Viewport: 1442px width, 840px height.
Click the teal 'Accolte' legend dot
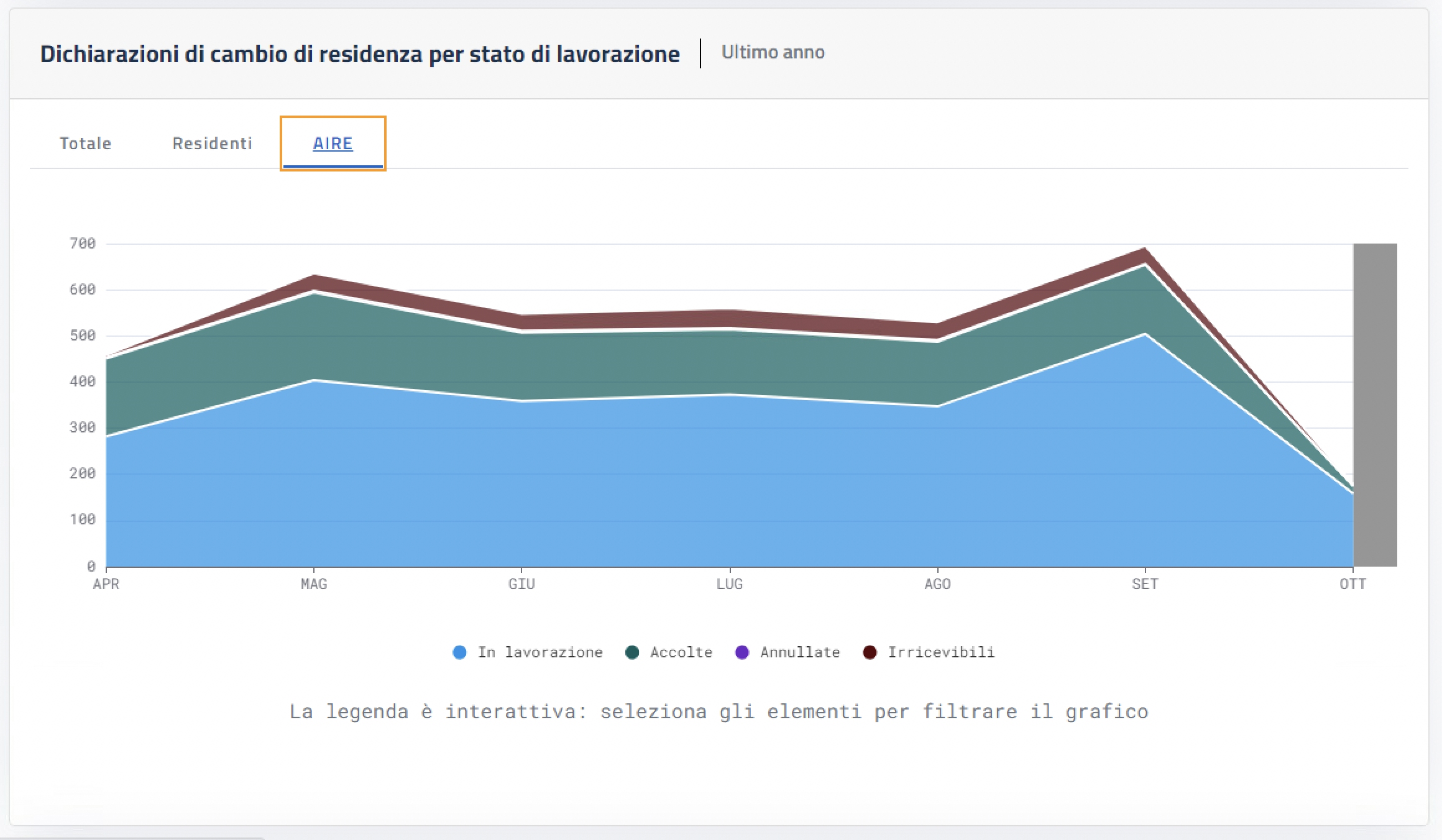tap(631, 652)
